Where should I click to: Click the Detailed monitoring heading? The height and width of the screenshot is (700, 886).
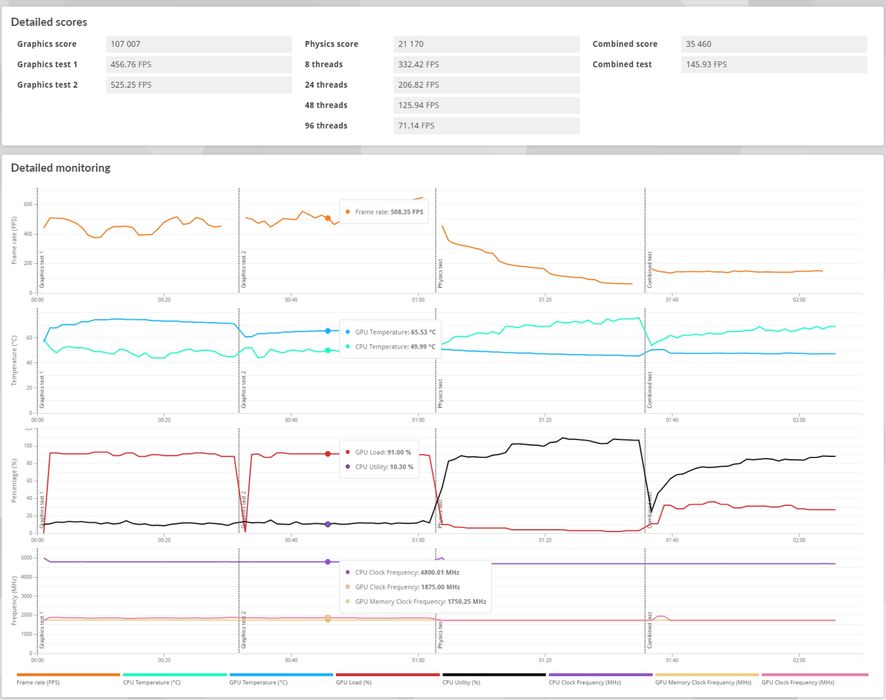click(60, 168)
